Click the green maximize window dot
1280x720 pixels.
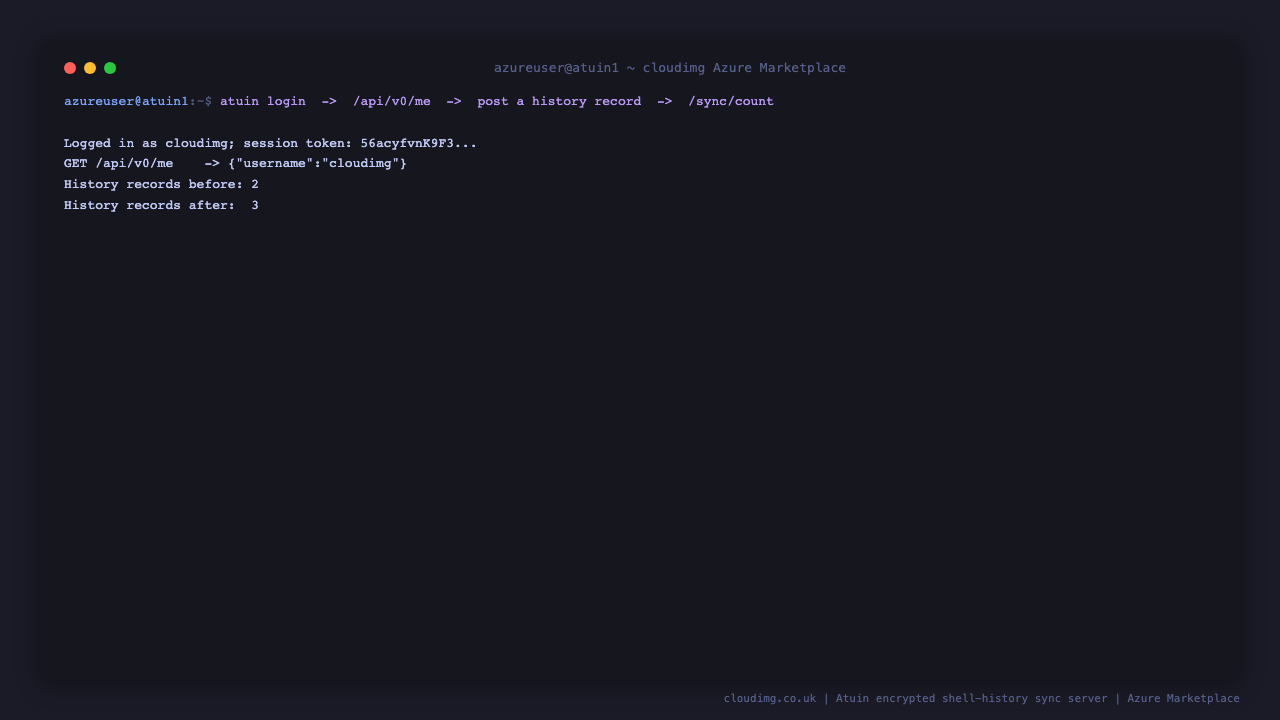point(110,68)
